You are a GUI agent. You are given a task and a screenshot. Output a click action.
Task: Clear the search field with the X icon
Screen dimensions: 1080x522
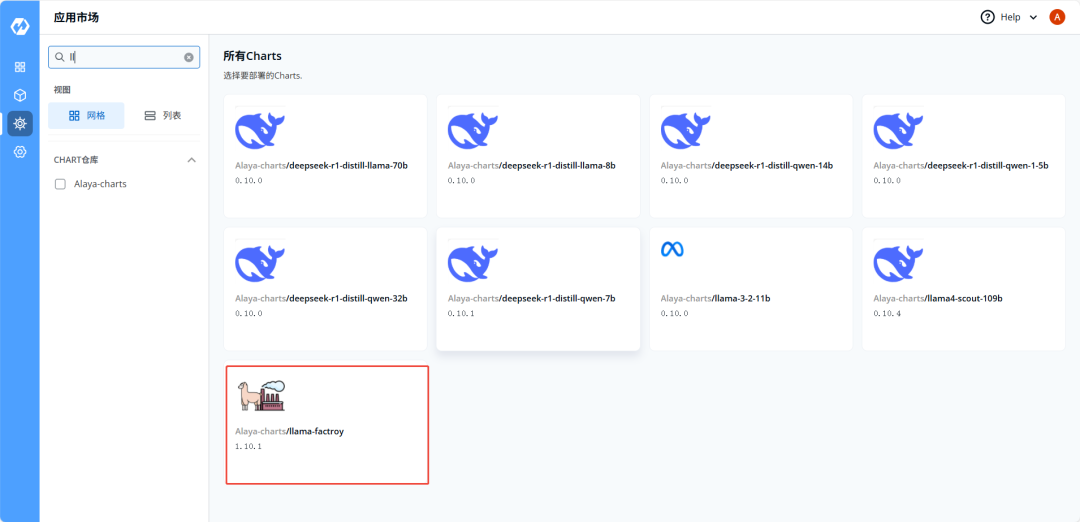pos(189,57)
